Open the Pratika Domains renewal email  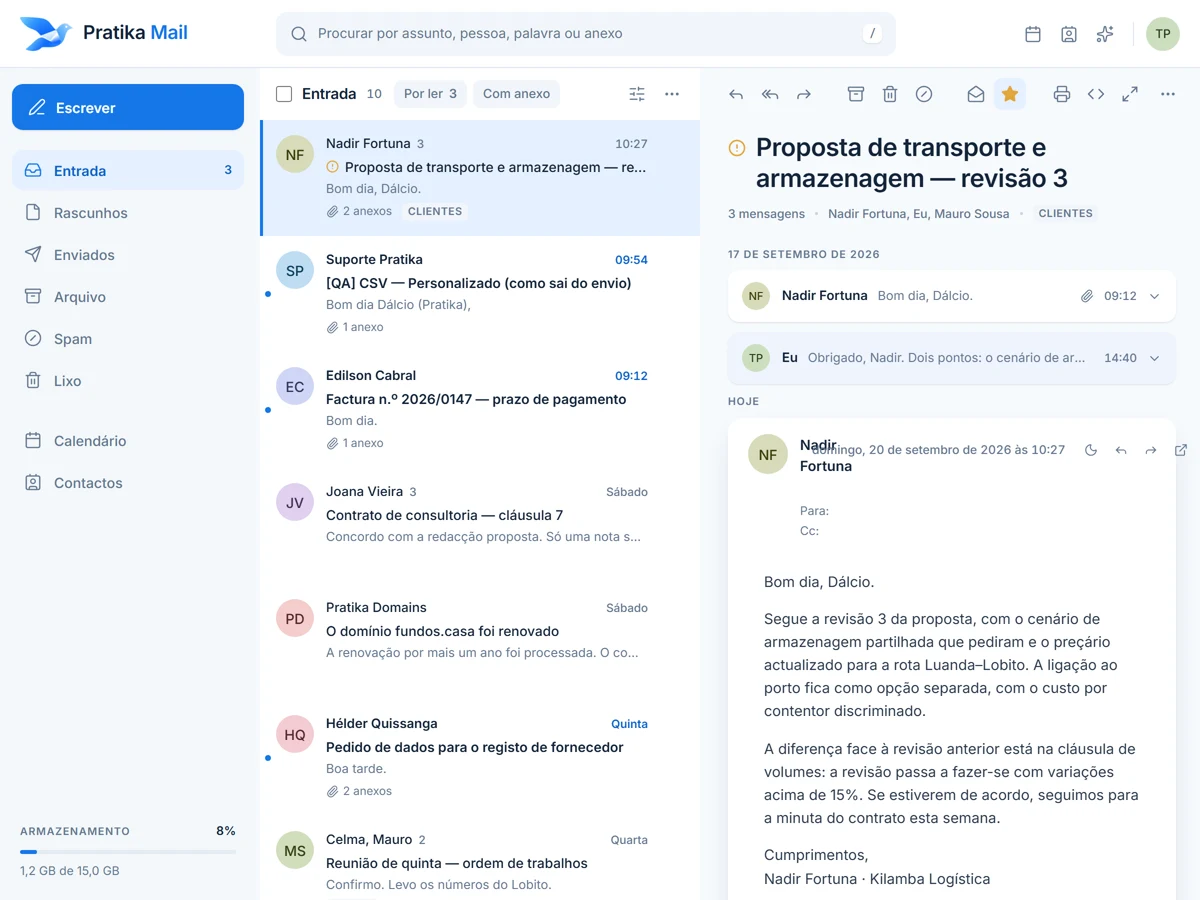pyautogui.click(x=480, y=642)
